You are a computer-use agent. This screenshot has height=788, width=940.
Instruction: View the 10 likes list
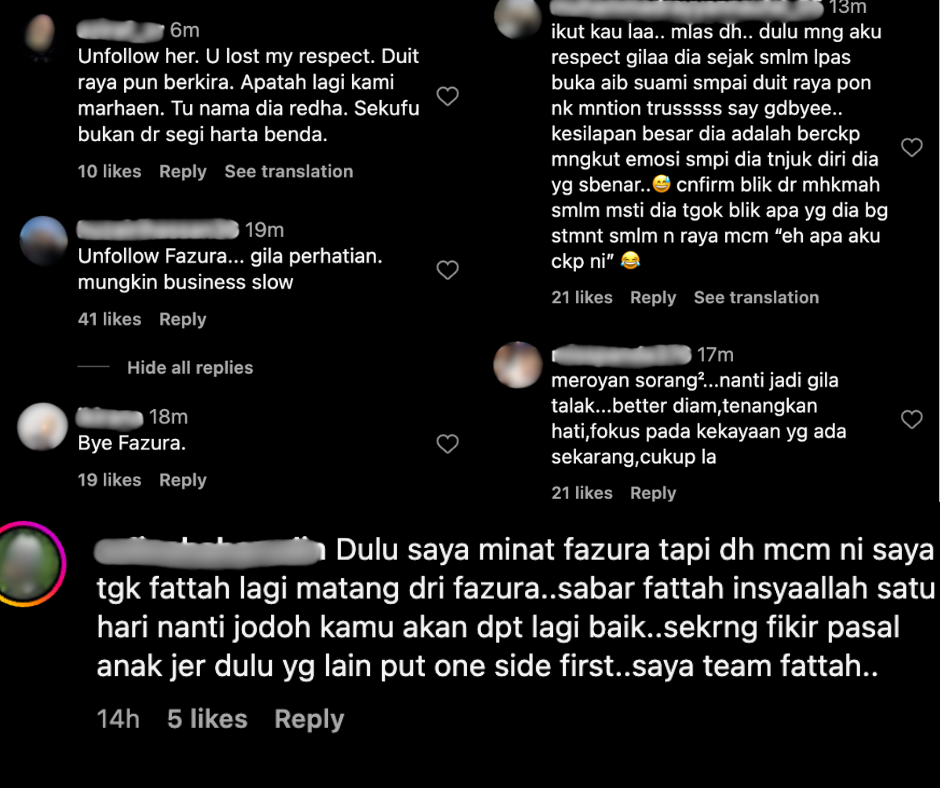coord(110,172)
